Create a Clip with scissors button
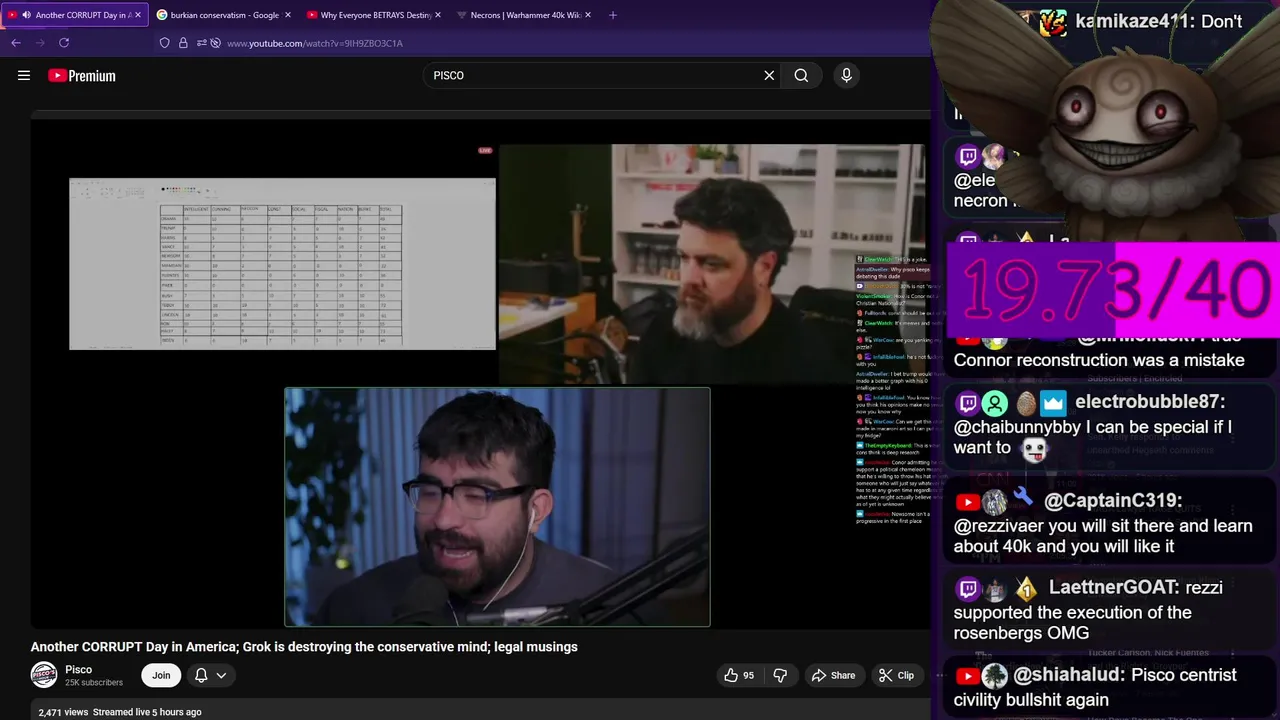The image size is (1280, 720). [896, 675]
